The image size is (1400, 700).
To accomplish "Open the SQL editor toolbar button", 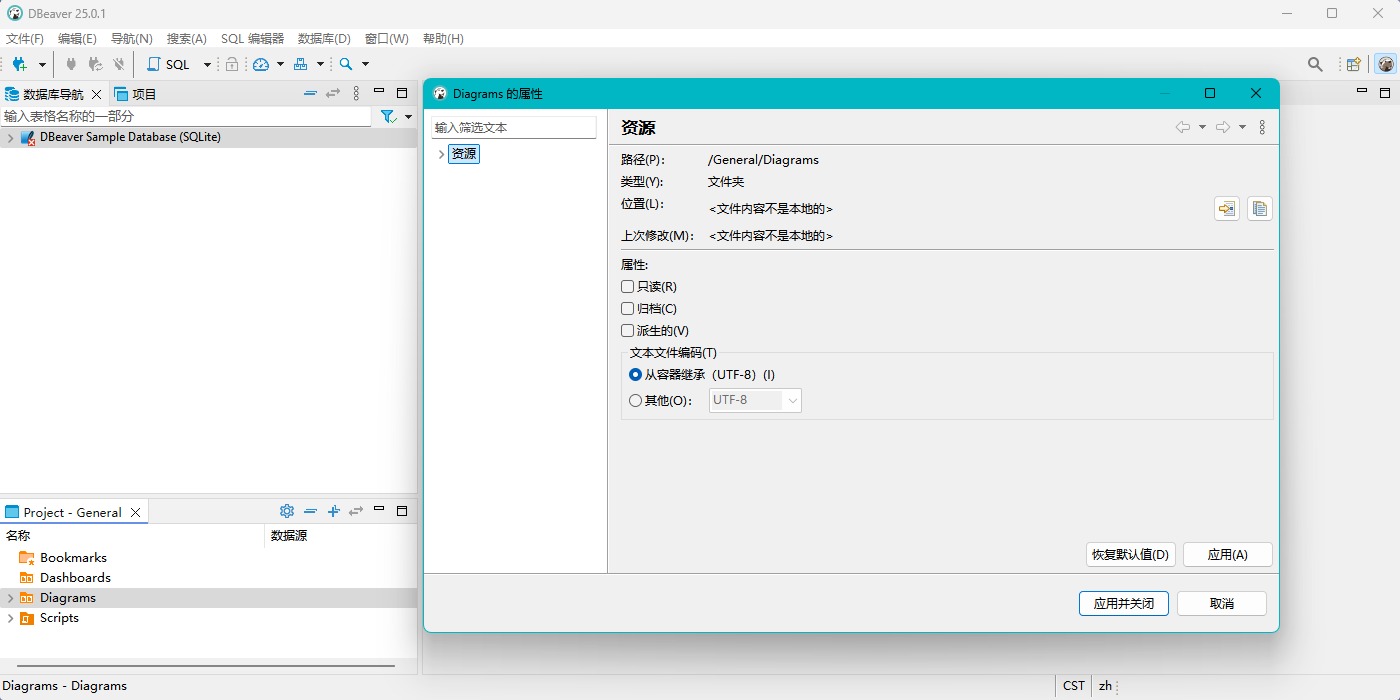I will coord(169,64).
